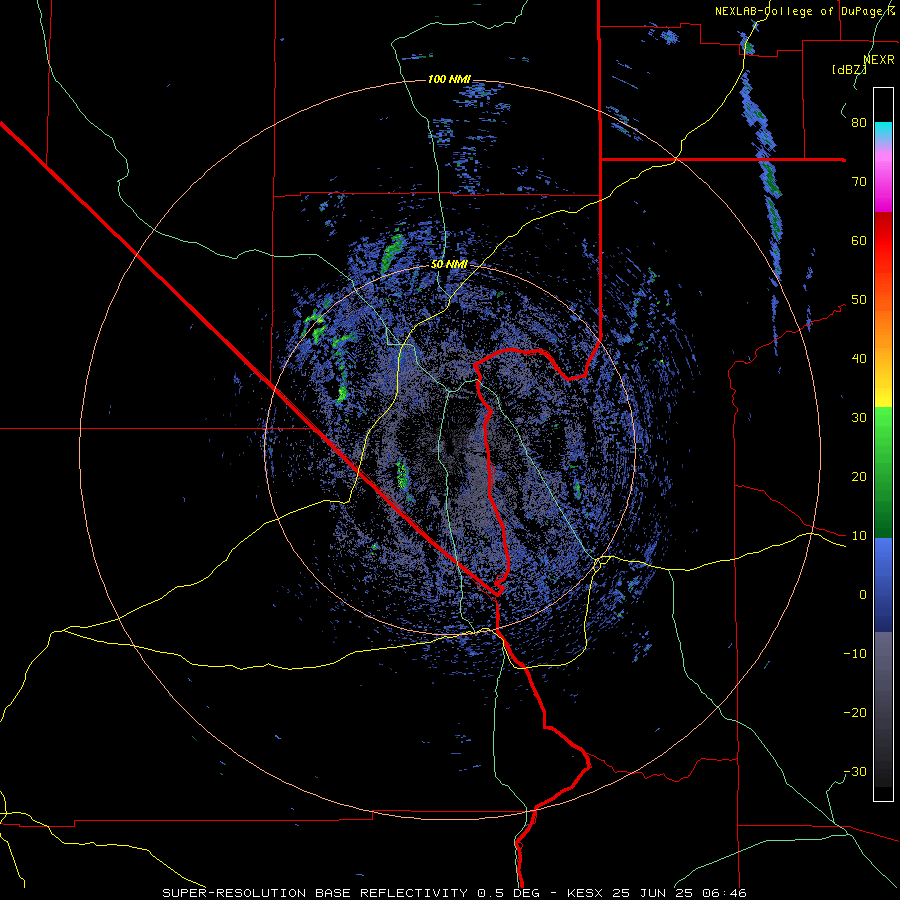Click the 100 NMI range ring label
Screen dimensions: 900x900
click(x=449, y=79)
